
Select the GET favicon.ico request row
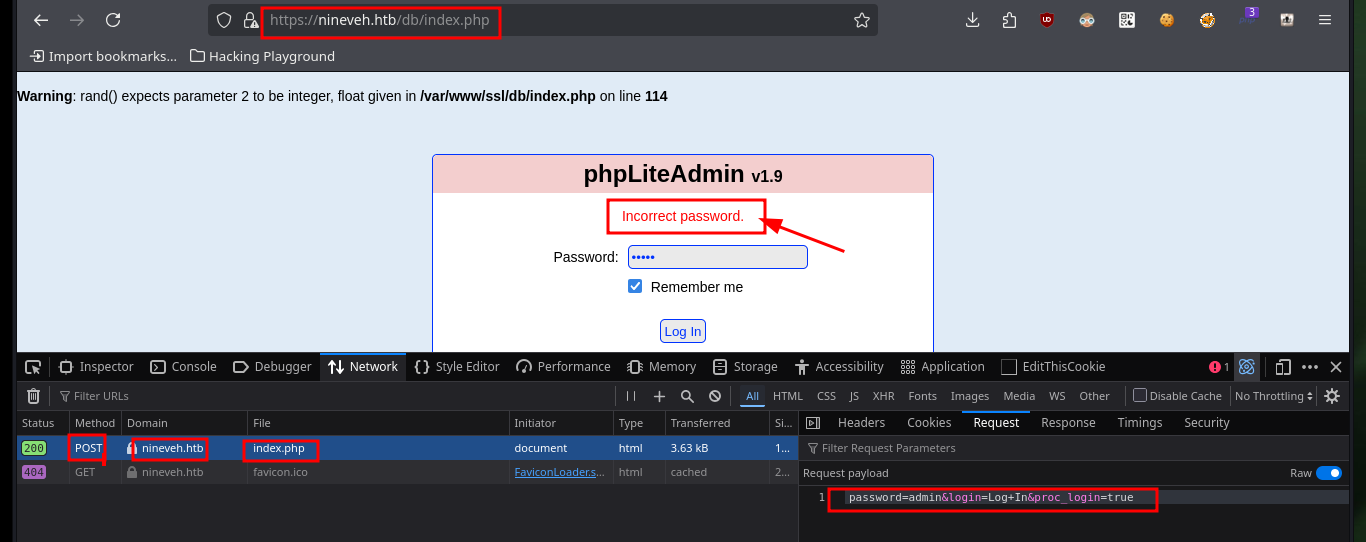click(x=407, y=472)
